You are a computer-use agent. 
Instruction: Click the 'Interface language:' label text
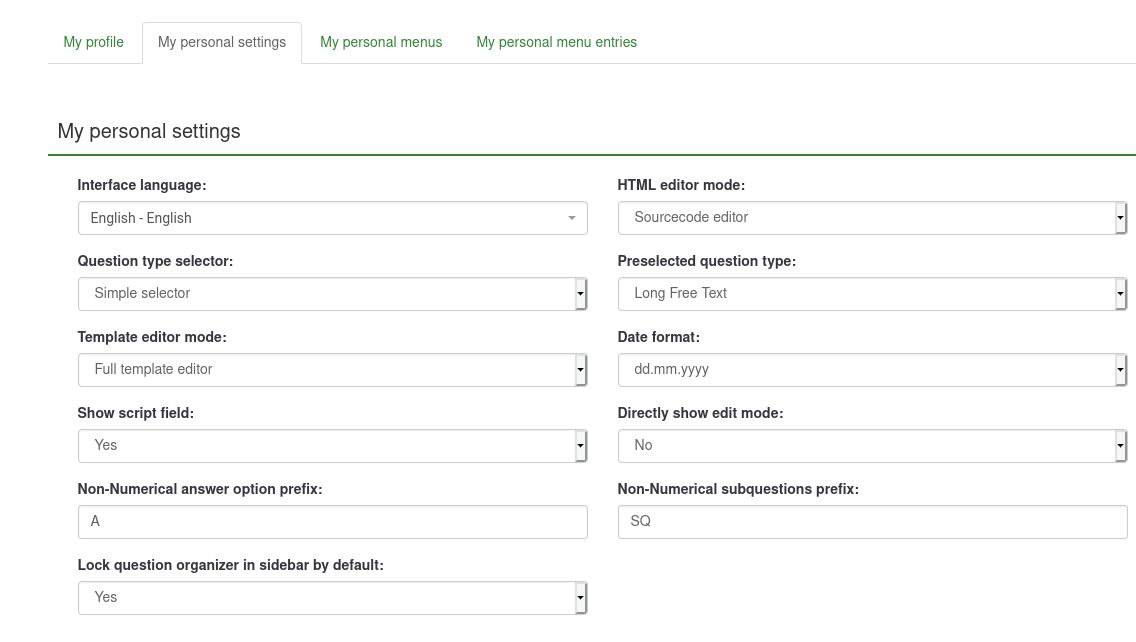tap(142, 185)
